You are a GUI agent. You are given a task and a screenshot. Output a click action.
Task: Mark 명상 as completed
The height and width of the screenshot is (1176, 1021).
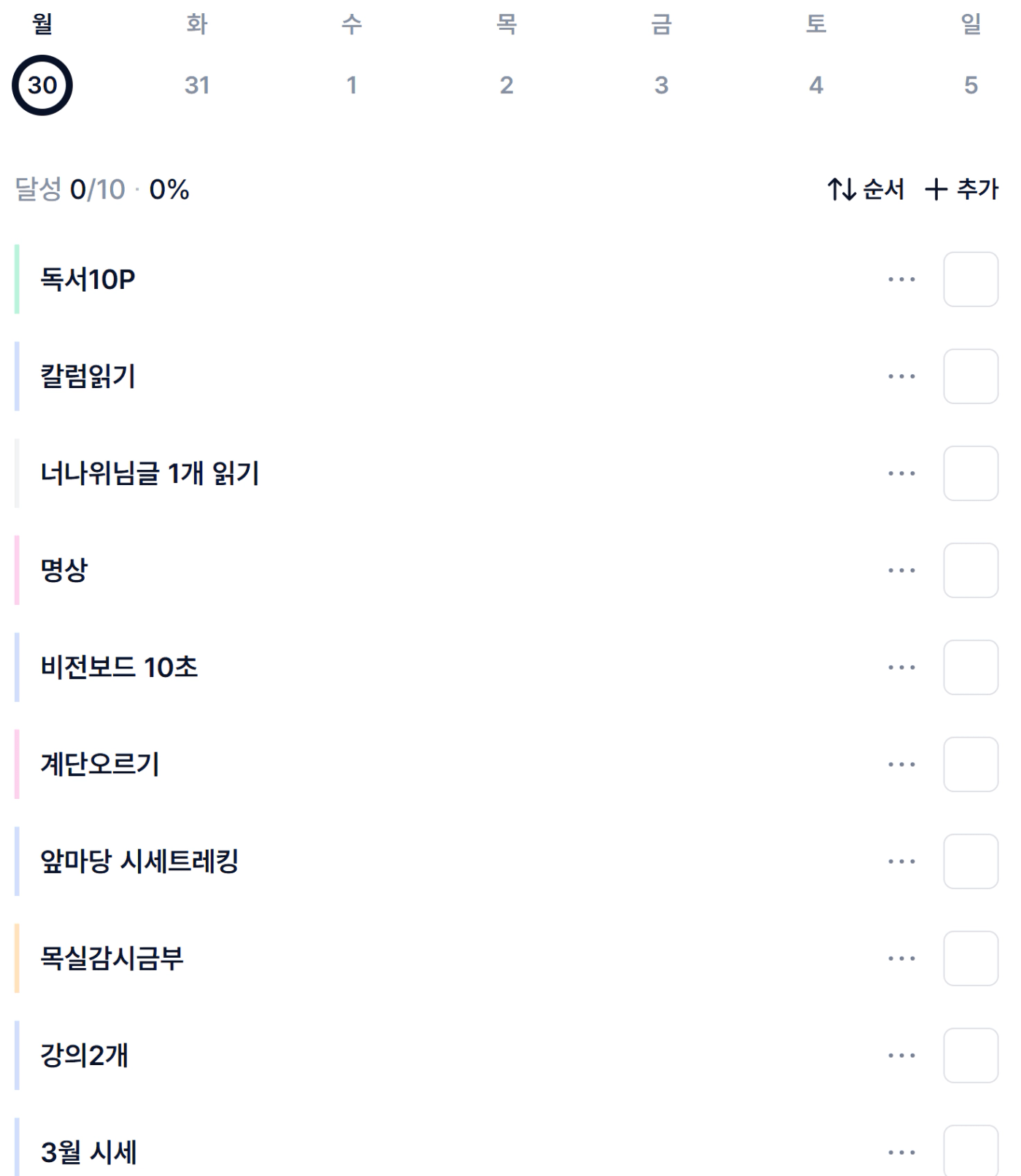coord(970,570)
